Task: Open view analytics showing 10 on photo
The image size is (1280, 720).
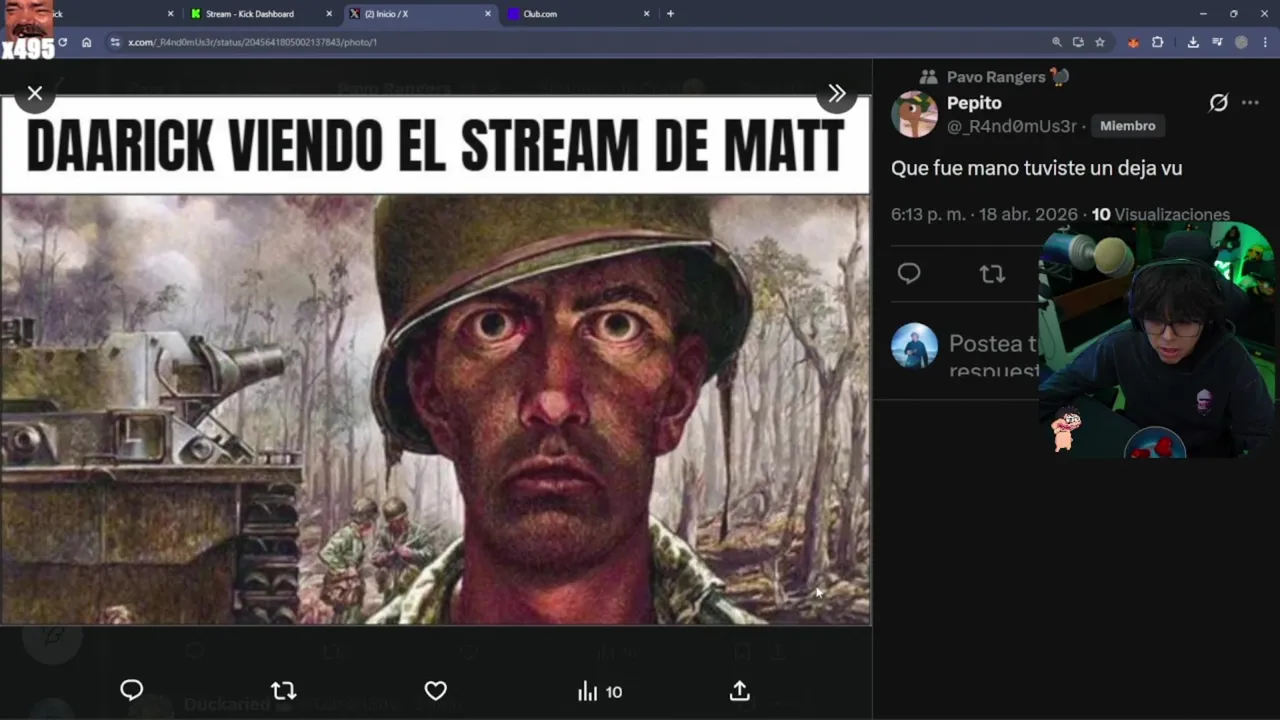Action: point(600,691)
